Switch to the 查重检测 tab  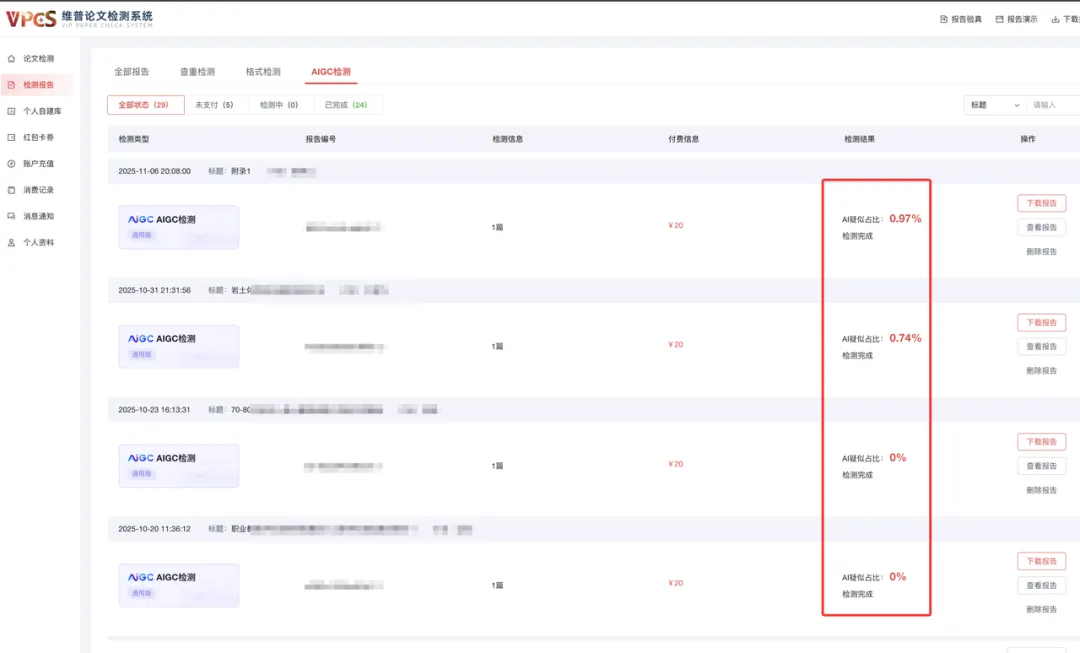197,72
